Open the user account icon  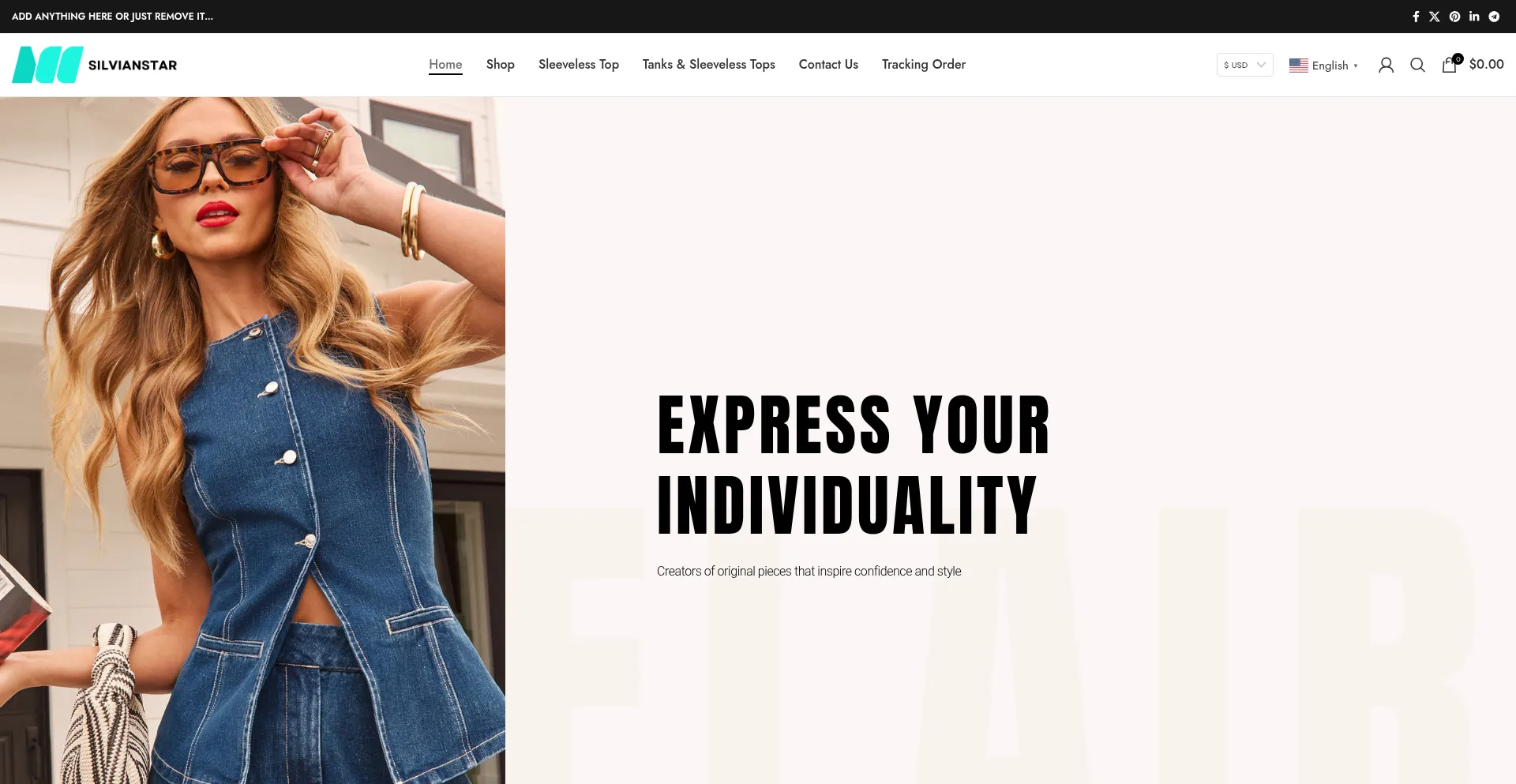click(1386, 65)
